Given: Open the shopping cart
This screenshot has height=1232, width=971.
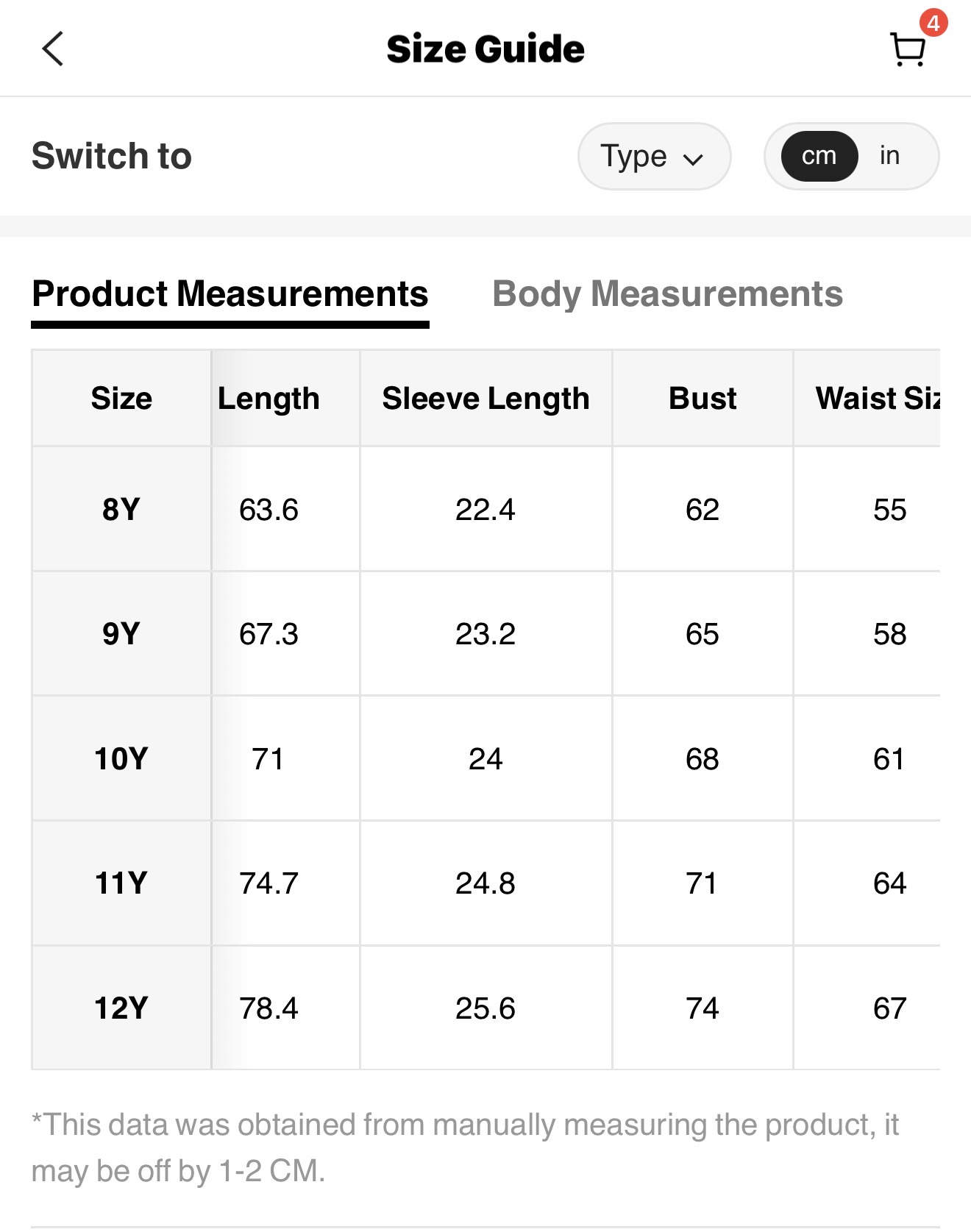Looking at the screenshot, I should click(907, 50).
